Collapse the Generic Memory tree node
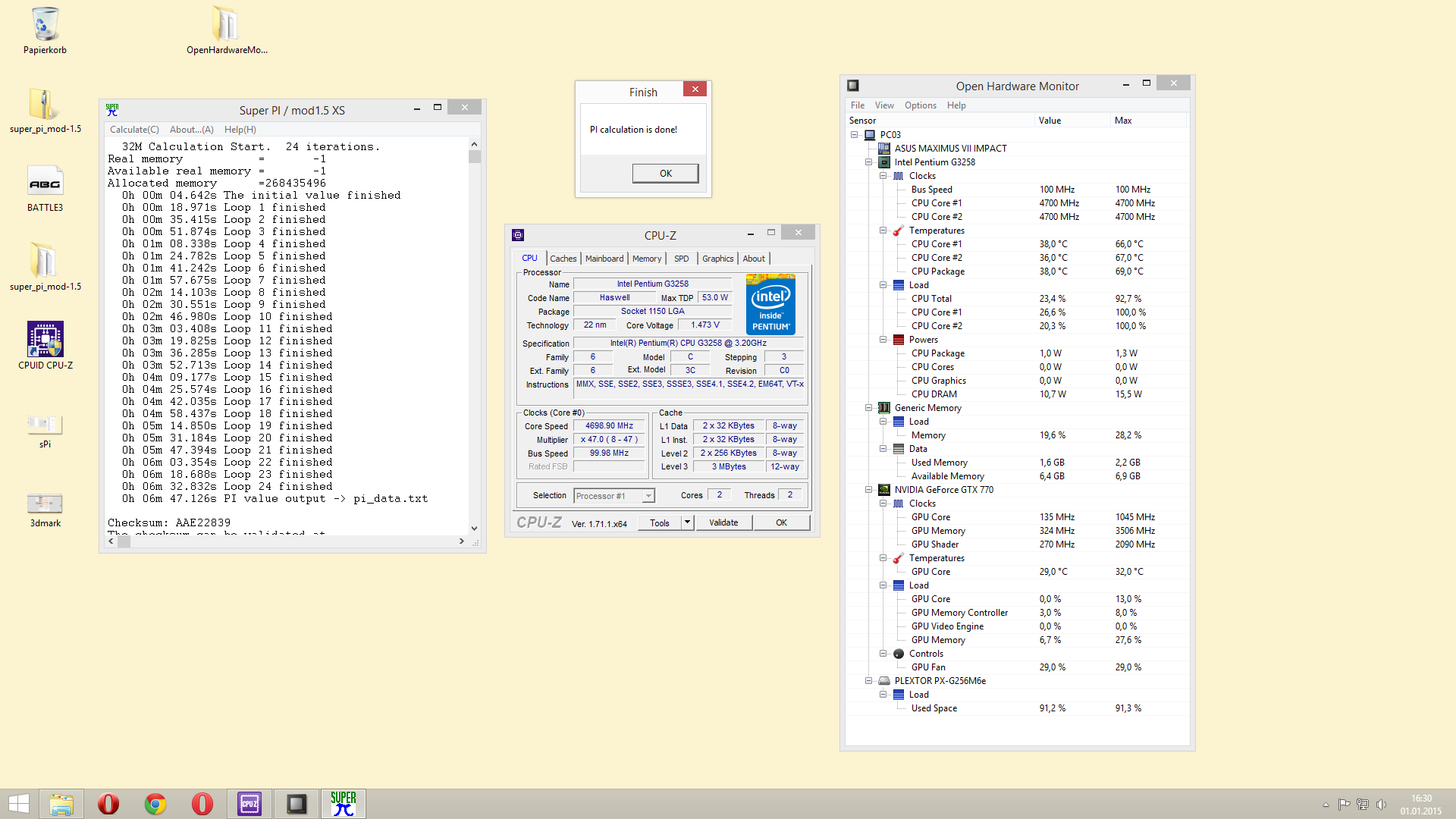1456x819 pixels. point(869,408)
